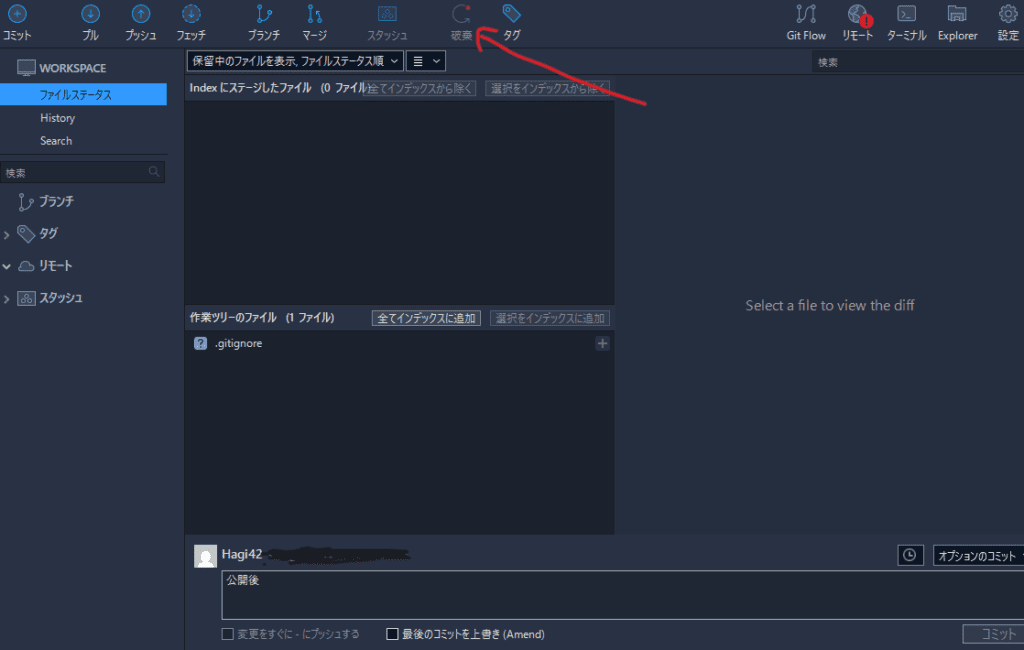Select History in the Workspace sidebar
The width and height of the screenshot is (1024, 650).
57,118
